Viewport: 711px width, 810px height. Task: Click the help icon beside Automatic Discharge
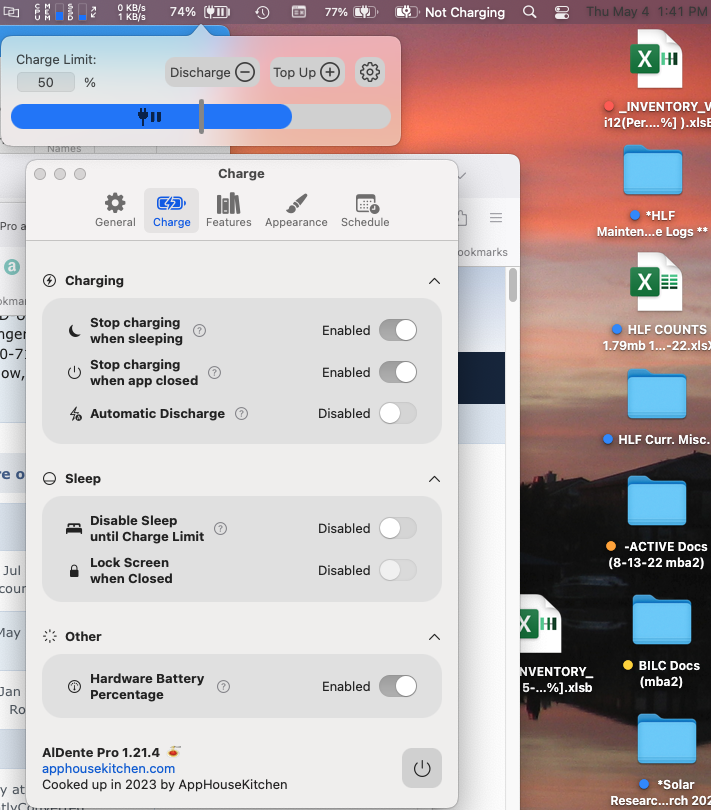tap(241, 414)
